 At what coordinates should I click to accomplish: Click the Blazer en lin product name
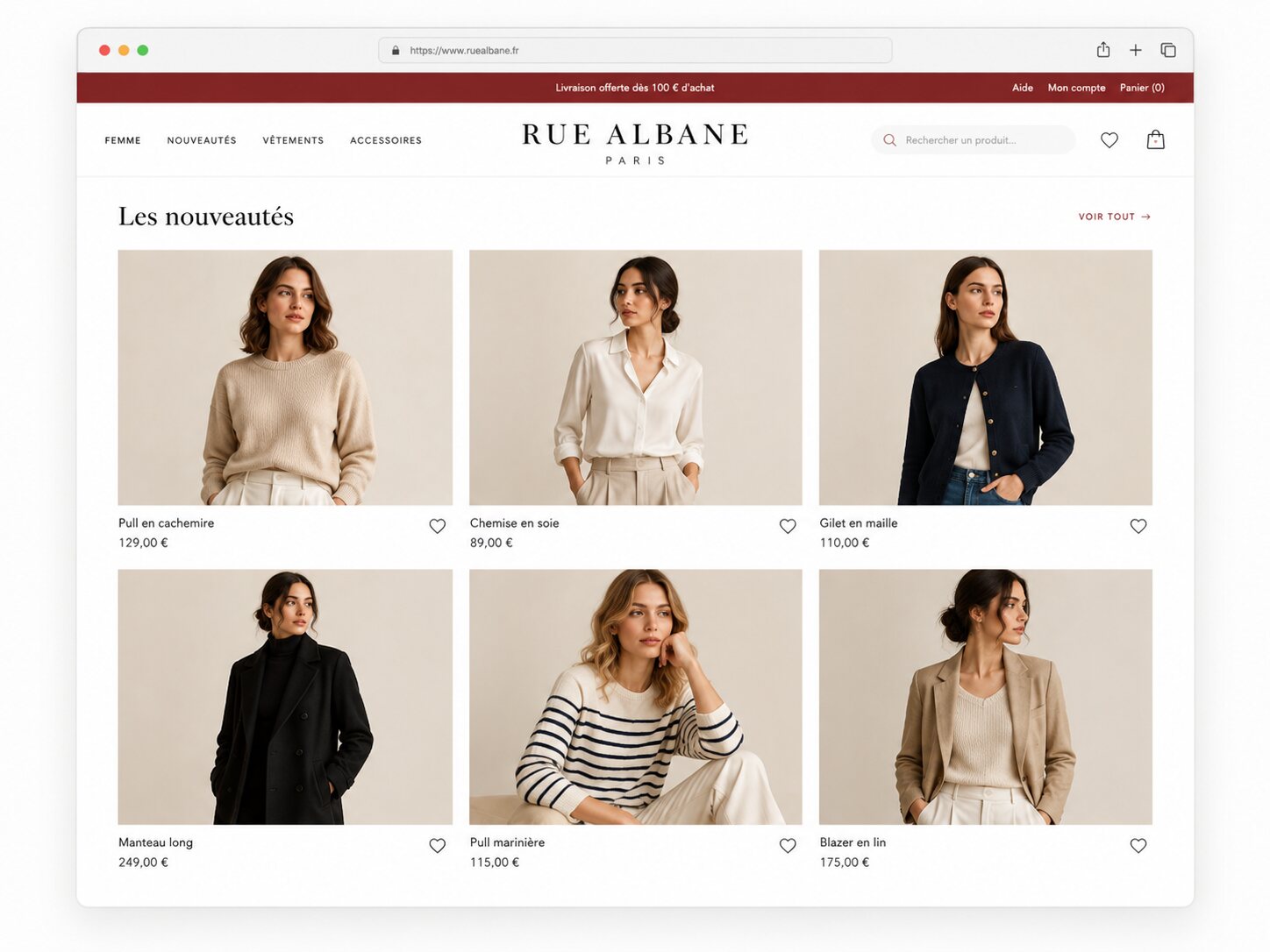tap(853, 843)
